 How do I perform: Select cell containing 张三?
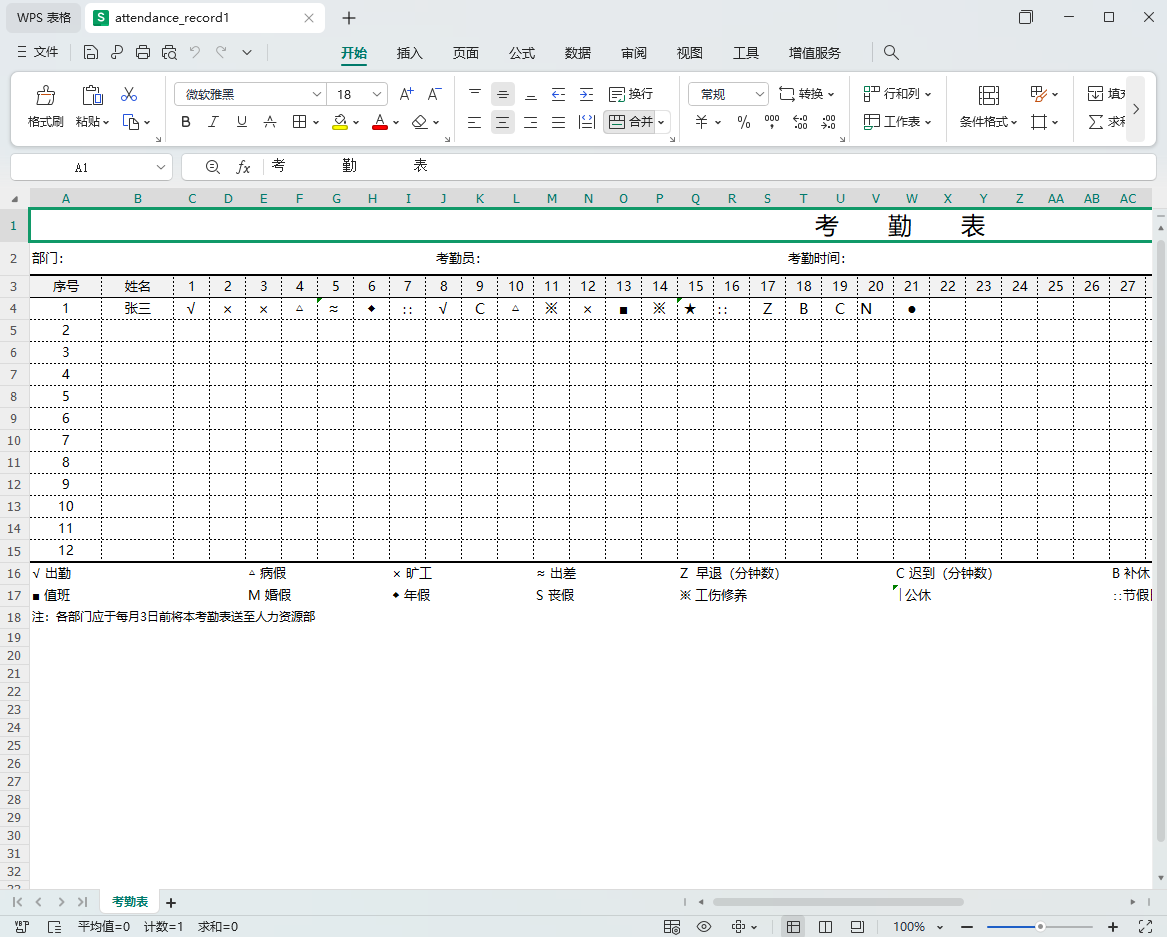(138, 308)
